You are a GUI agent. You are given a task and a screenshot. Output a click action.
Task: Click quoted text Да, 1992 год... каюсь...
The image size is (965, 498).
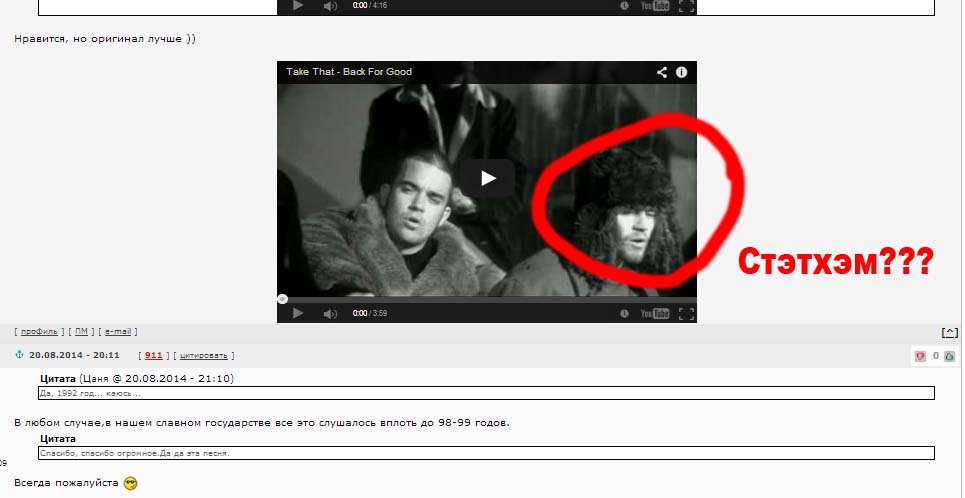tap(90, 393)
